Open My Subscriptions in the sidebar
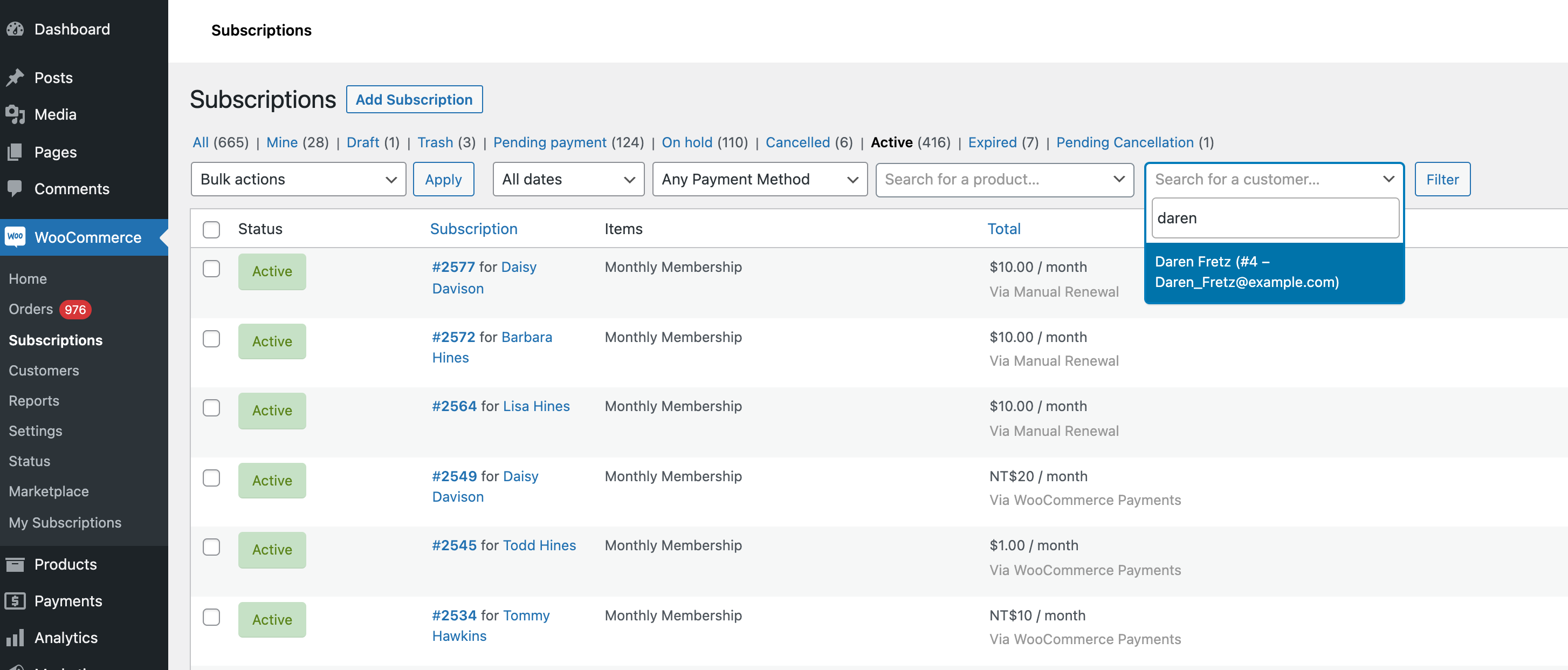This screenshot has height=670, width=1568. (x=65, y=523)
